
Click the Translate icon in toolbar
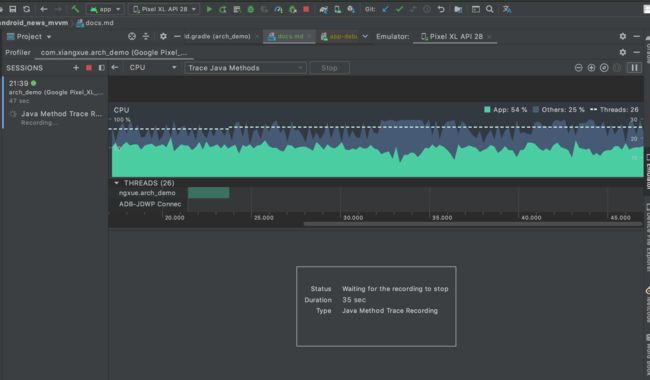pyautogui.click(x=507, y=9)
